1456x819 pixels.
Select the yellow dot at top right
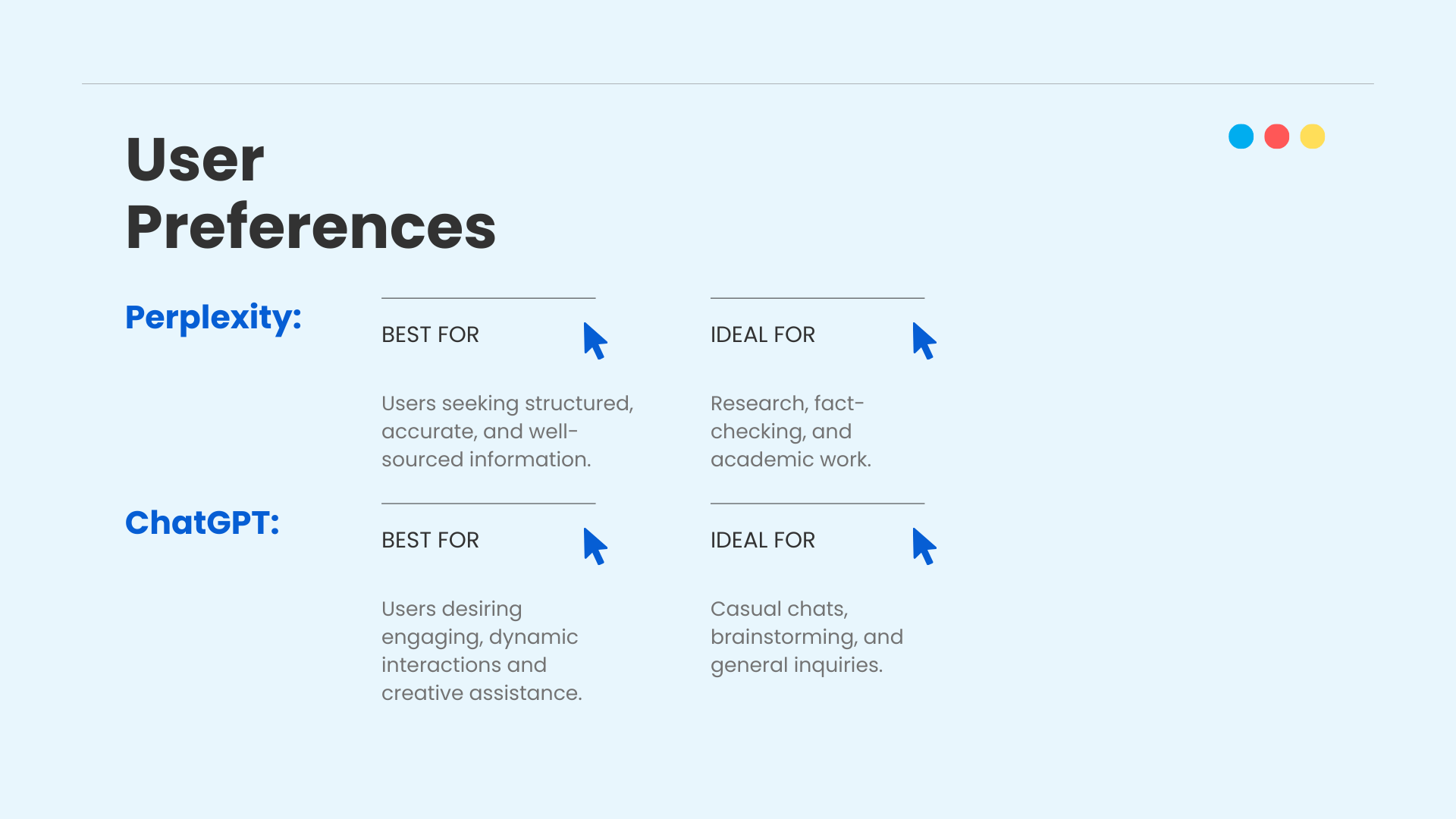tap(1313, 136)
